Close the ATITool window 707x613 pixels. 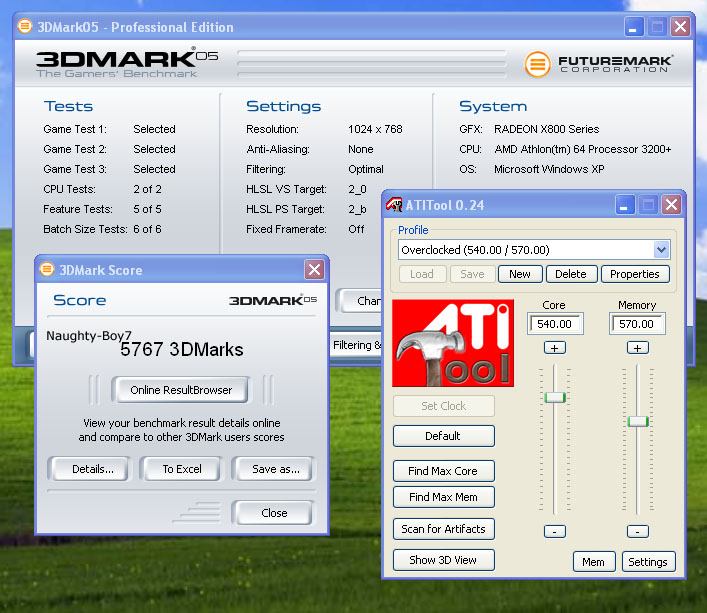coord(671,205)
